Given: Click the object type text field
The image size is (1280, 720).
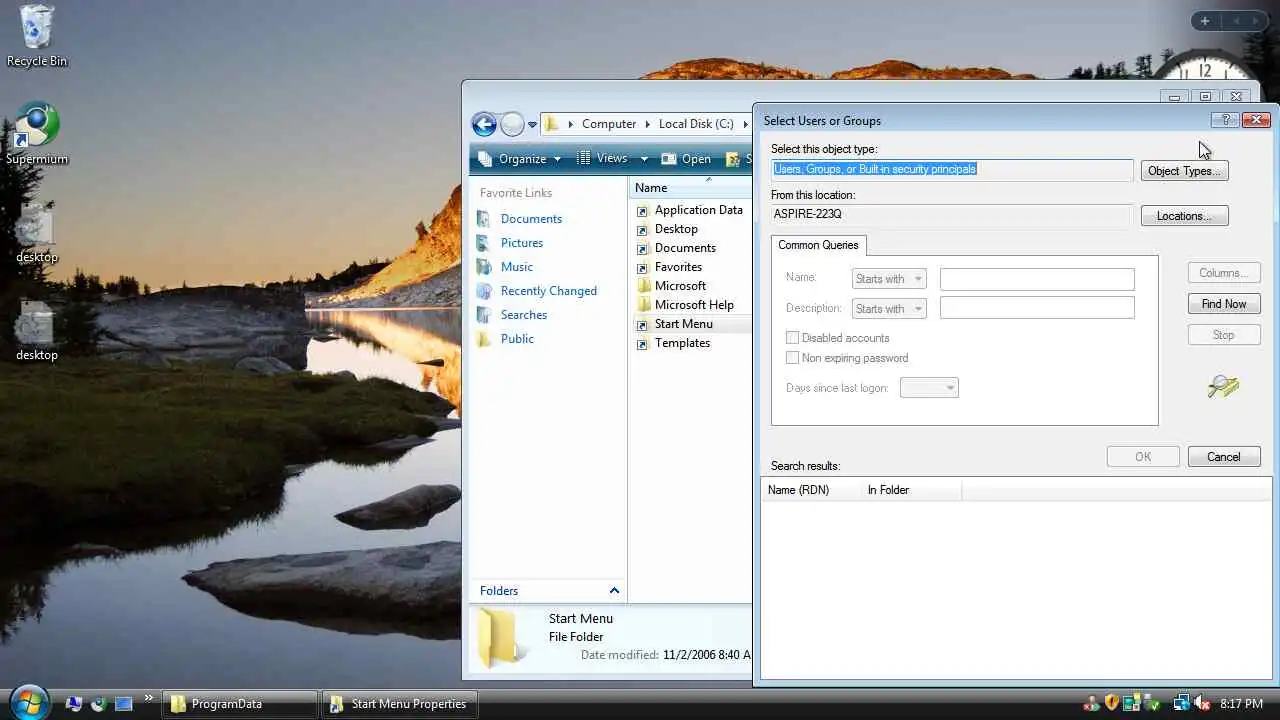Looking at the screenshot, I should click(x=952, y=170).
